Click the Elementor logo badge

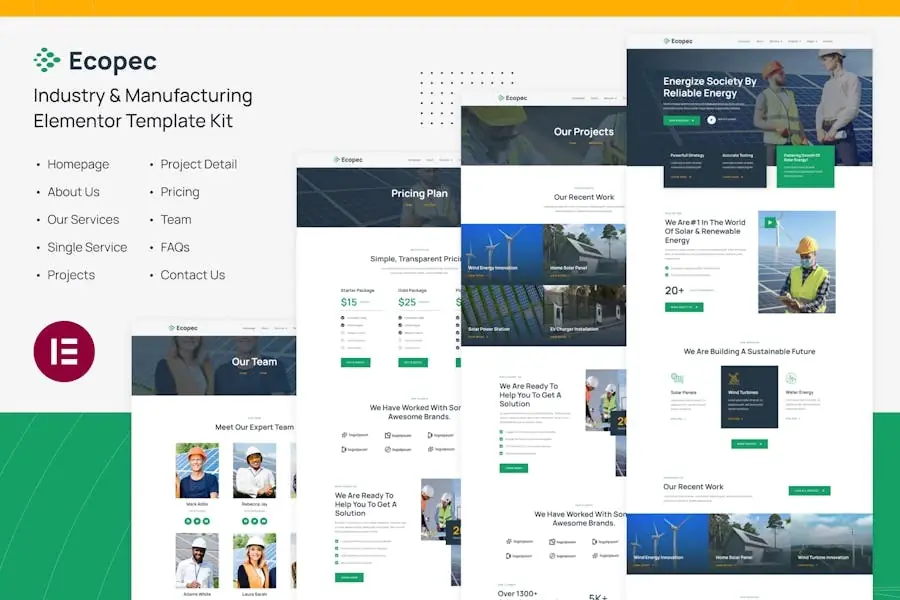(64, 351)
